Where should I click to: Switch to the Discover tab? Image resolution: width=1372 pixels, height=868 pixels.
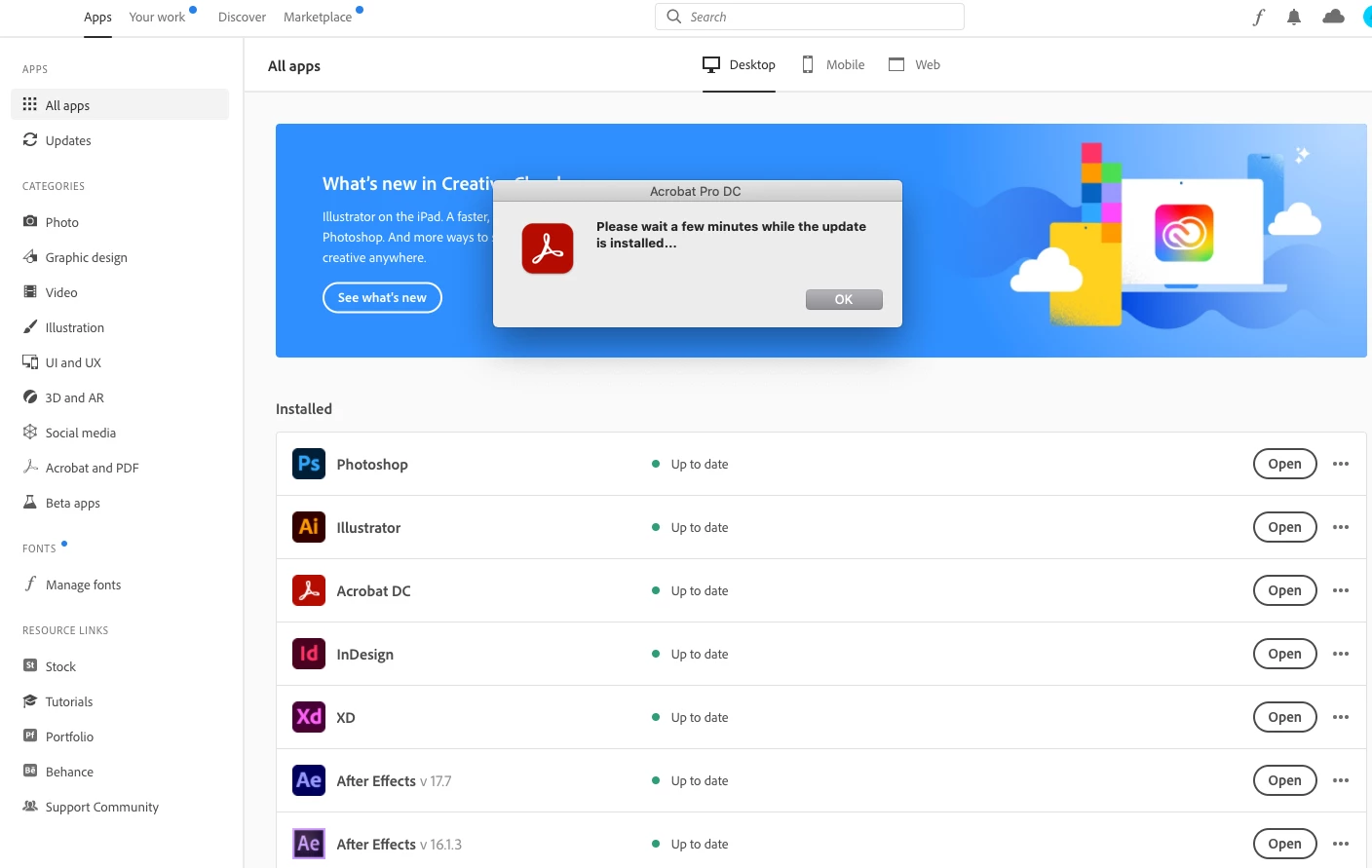point(242,17)
